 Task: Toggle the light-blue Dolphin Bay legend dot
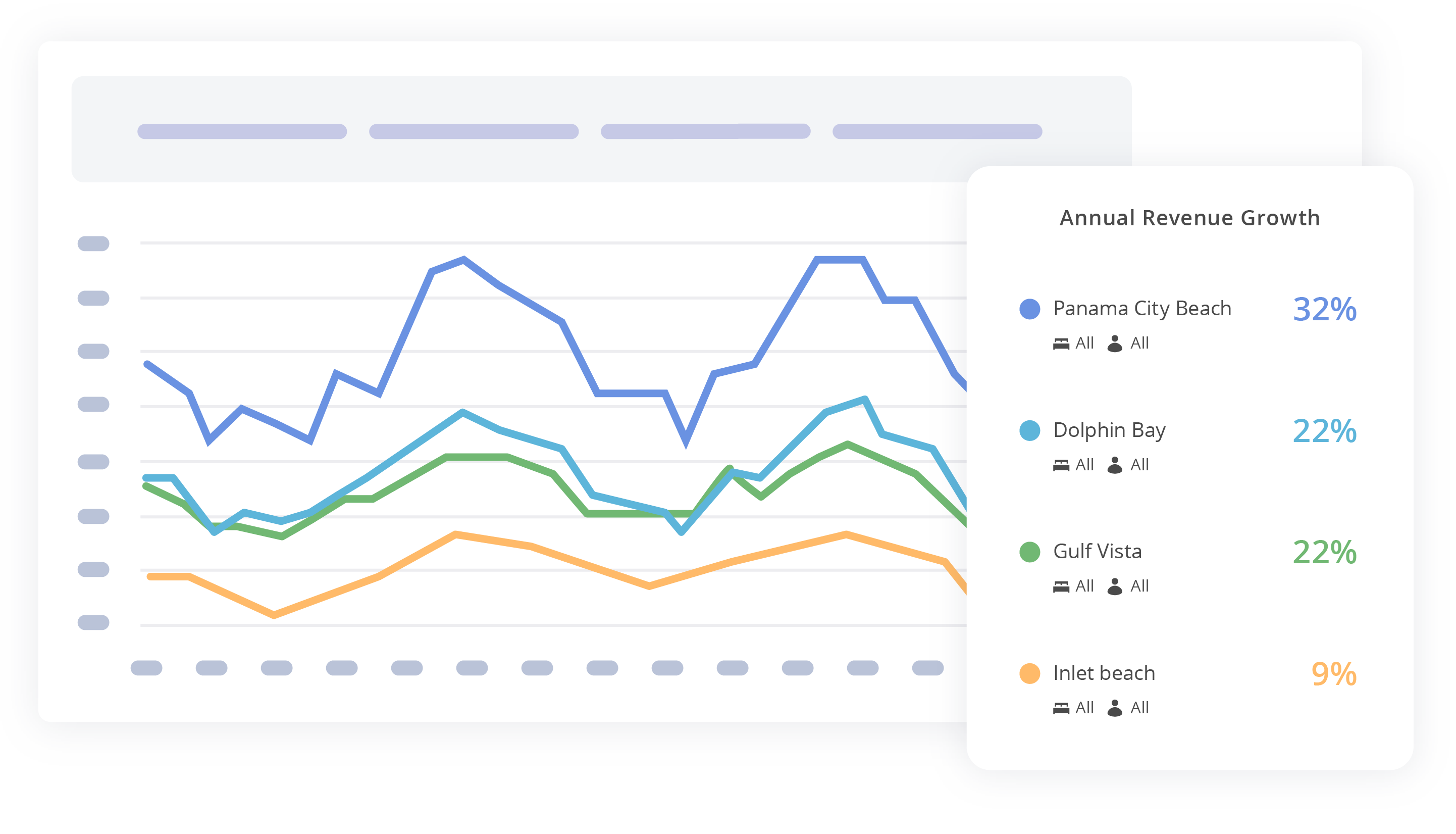(x=1029, y=431)
